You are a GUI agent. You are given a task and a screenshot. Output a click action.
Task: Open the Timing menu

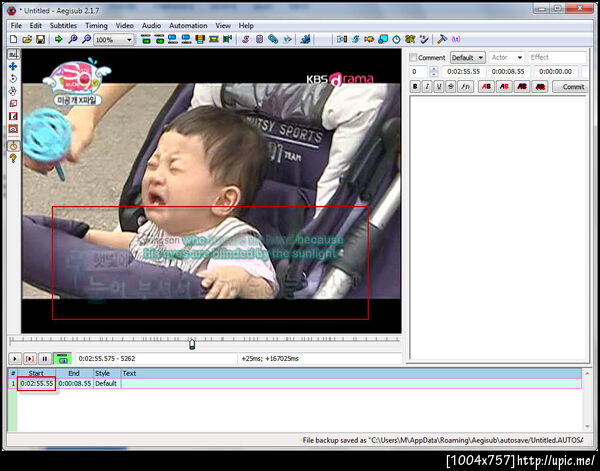click(x=96, y=26)
